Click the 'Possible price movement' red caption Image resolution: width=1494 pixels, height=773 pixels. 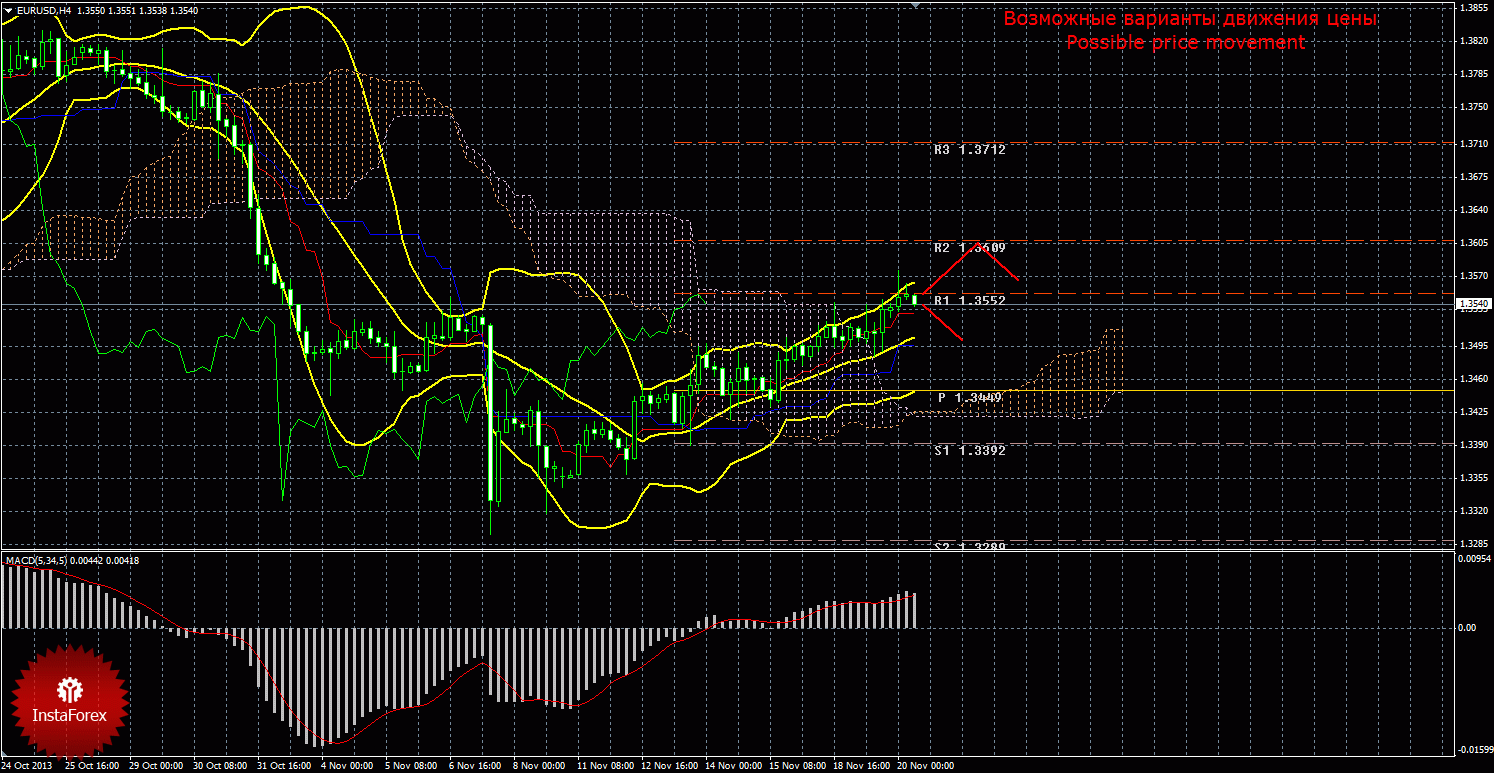1186,43
